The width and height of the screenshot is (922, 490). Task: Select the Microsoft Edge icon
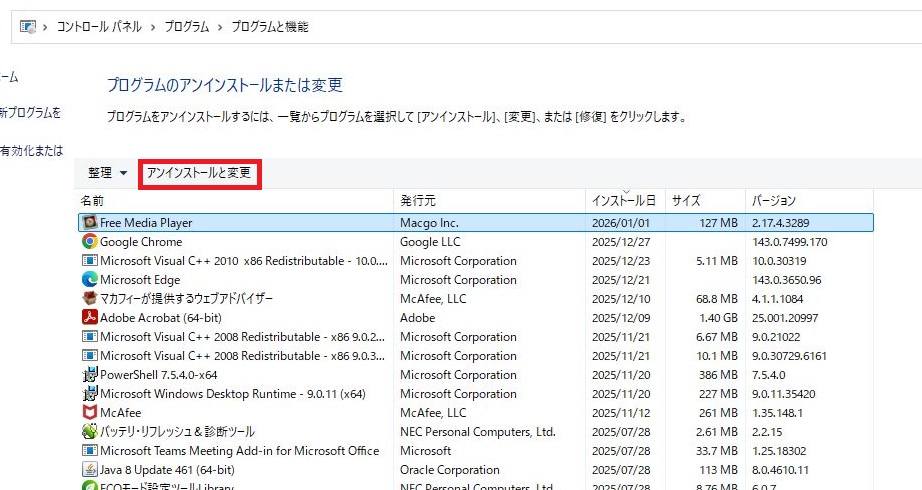[x=89, y=280]
